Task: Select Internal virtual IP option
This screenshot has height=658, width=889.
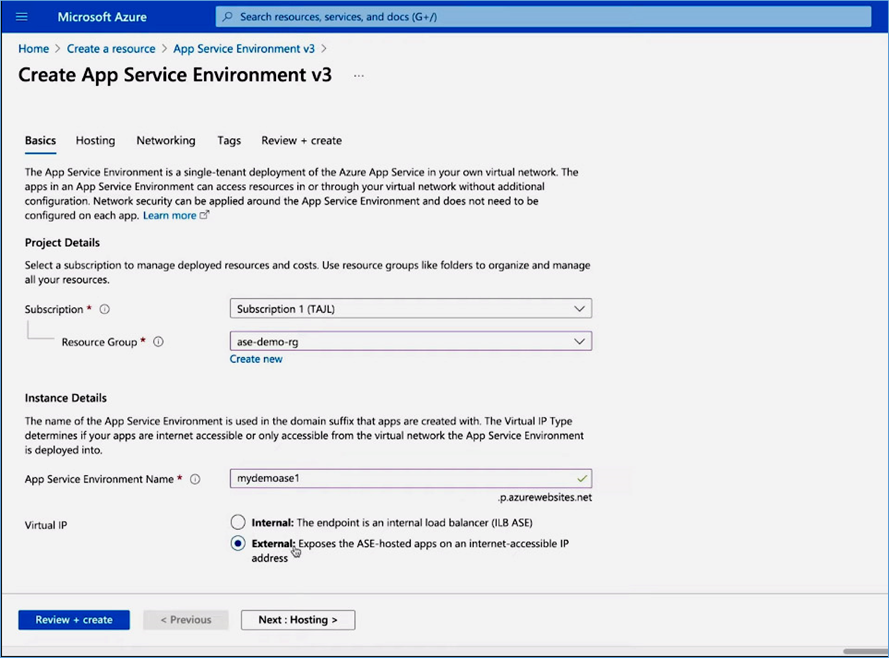Action: pos(238,522)
